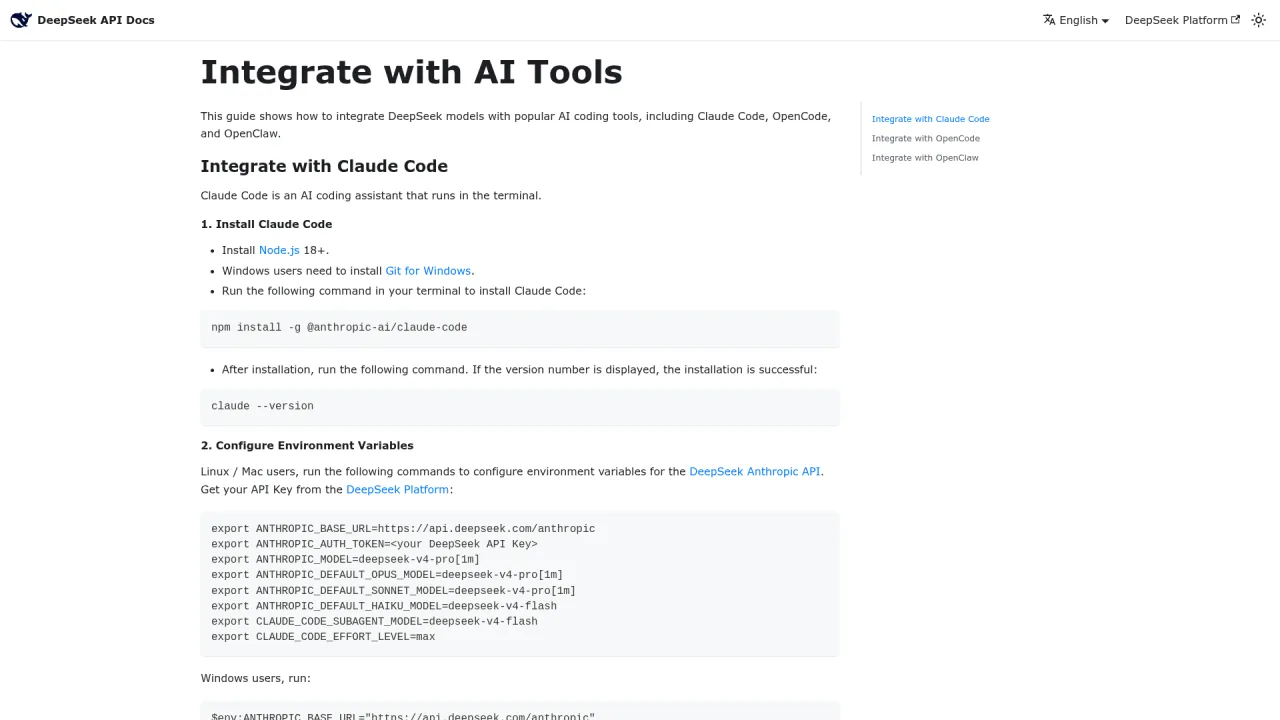Click the 1. Install Claude Code subheading

point(266,224)
